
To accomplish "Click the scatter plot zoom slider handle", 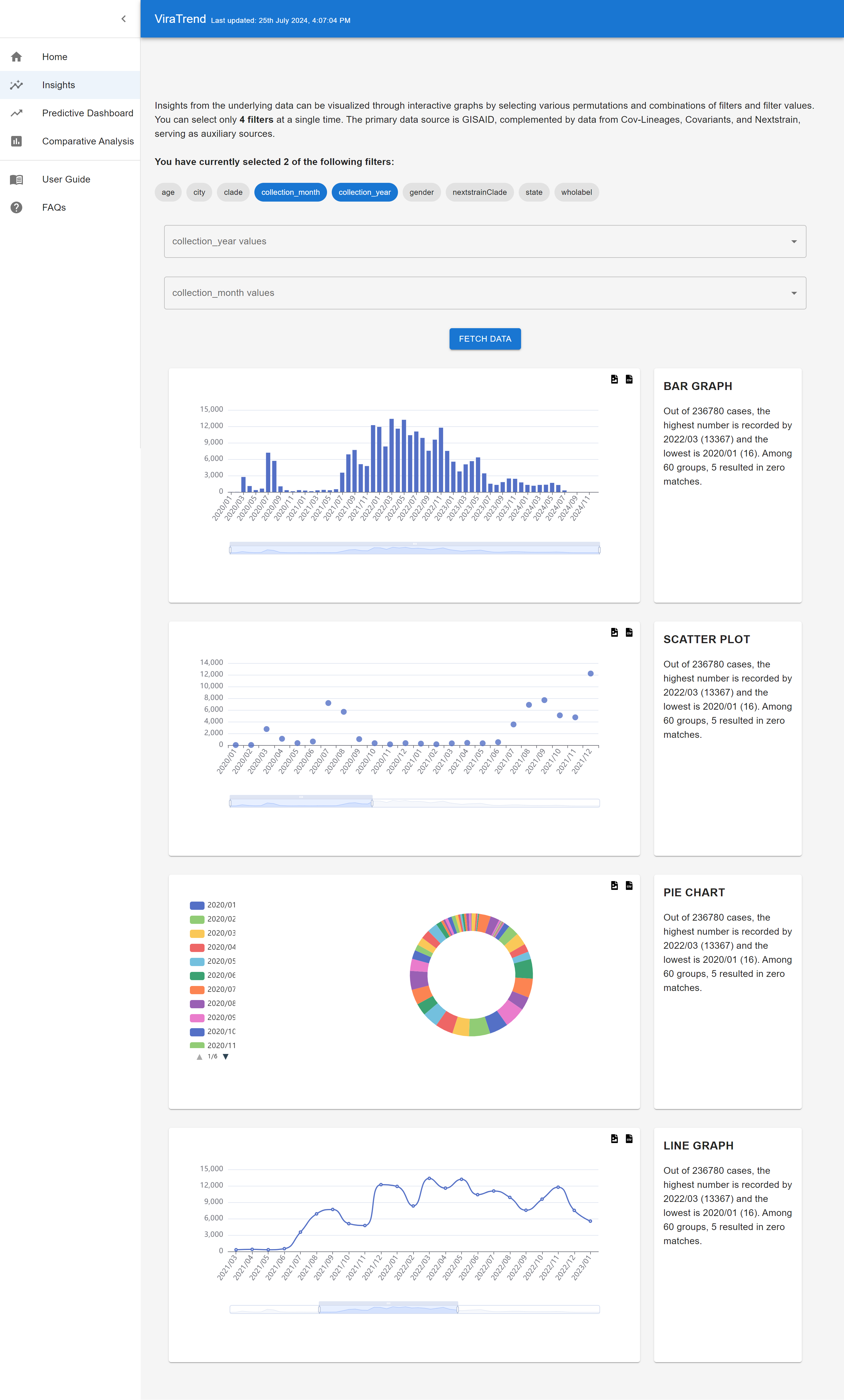I will coord(372,803).
